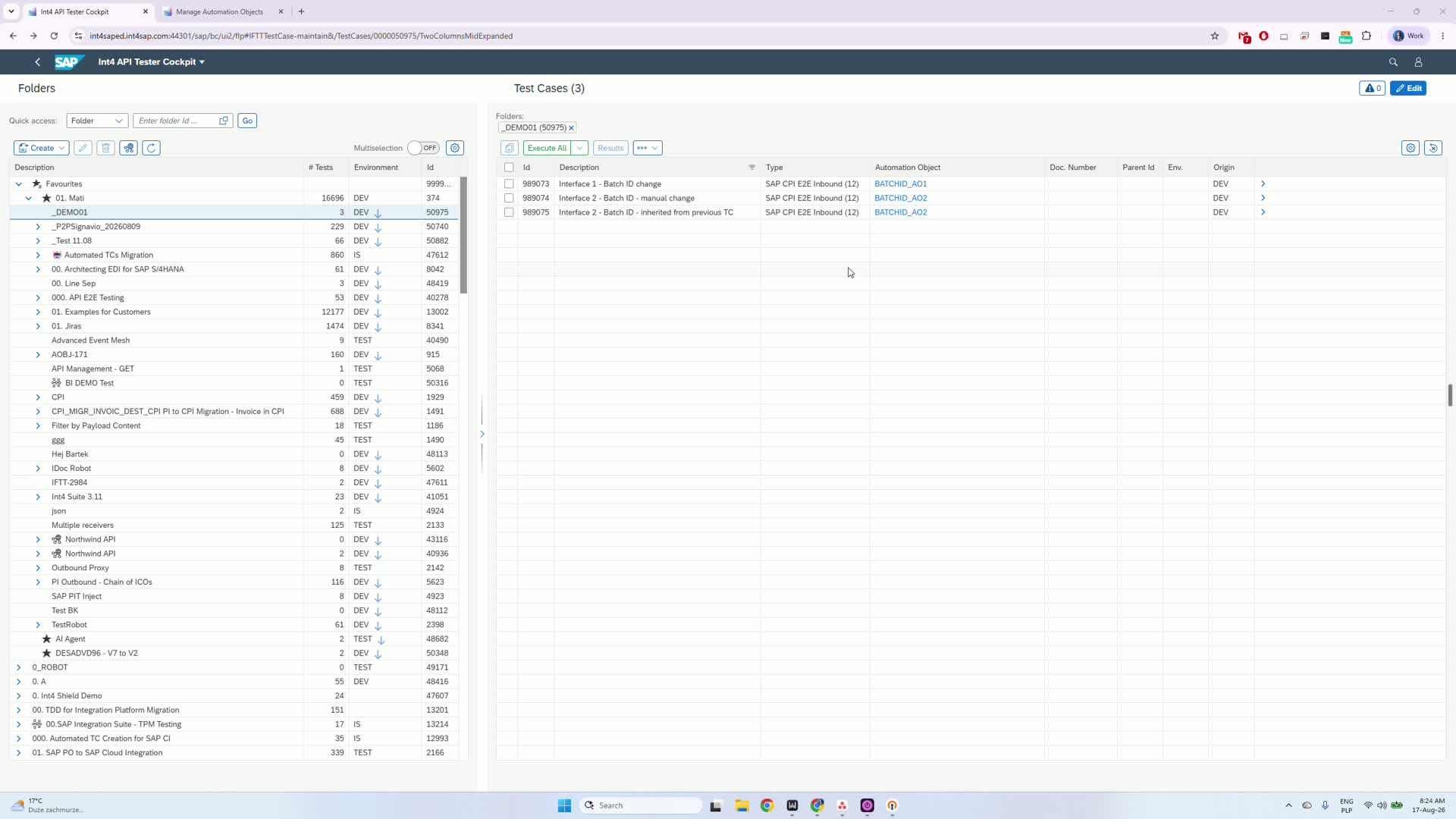Open the more options ellipsis dropdown
The height and width of the screenshot is (819, 1456).
pos(648,148)
